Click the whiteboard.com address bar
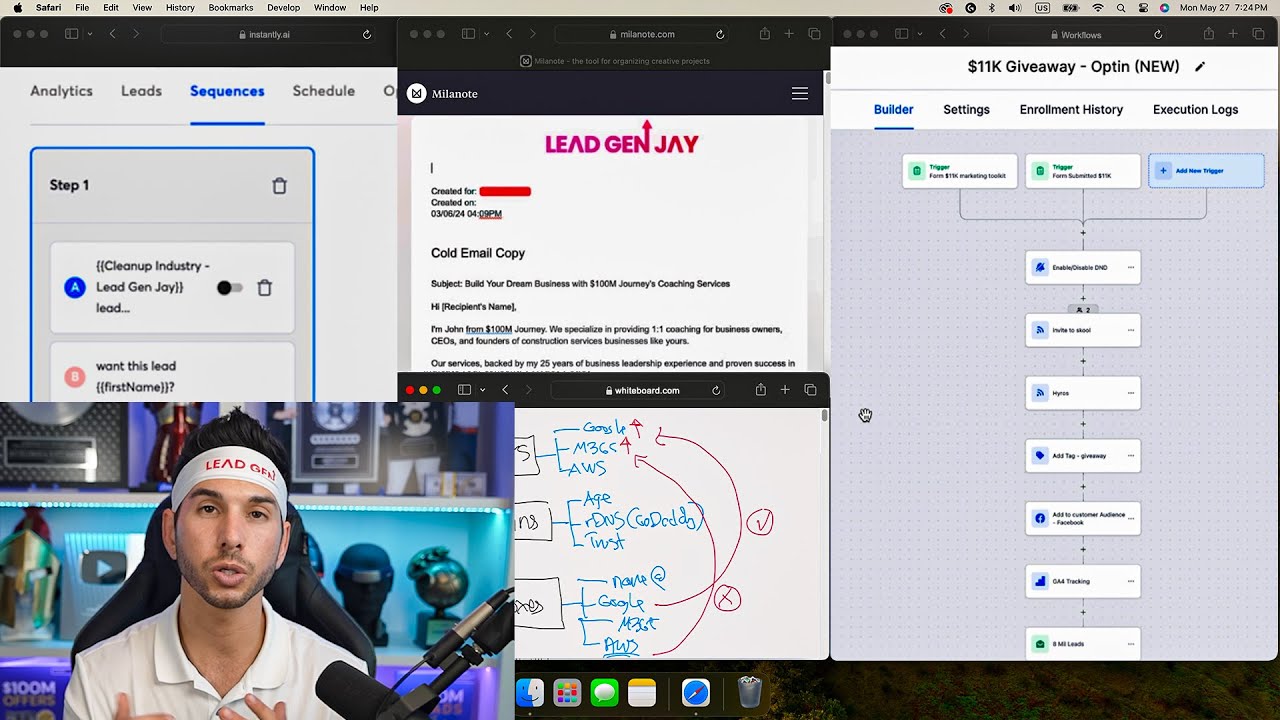 [x=638, y=390]
